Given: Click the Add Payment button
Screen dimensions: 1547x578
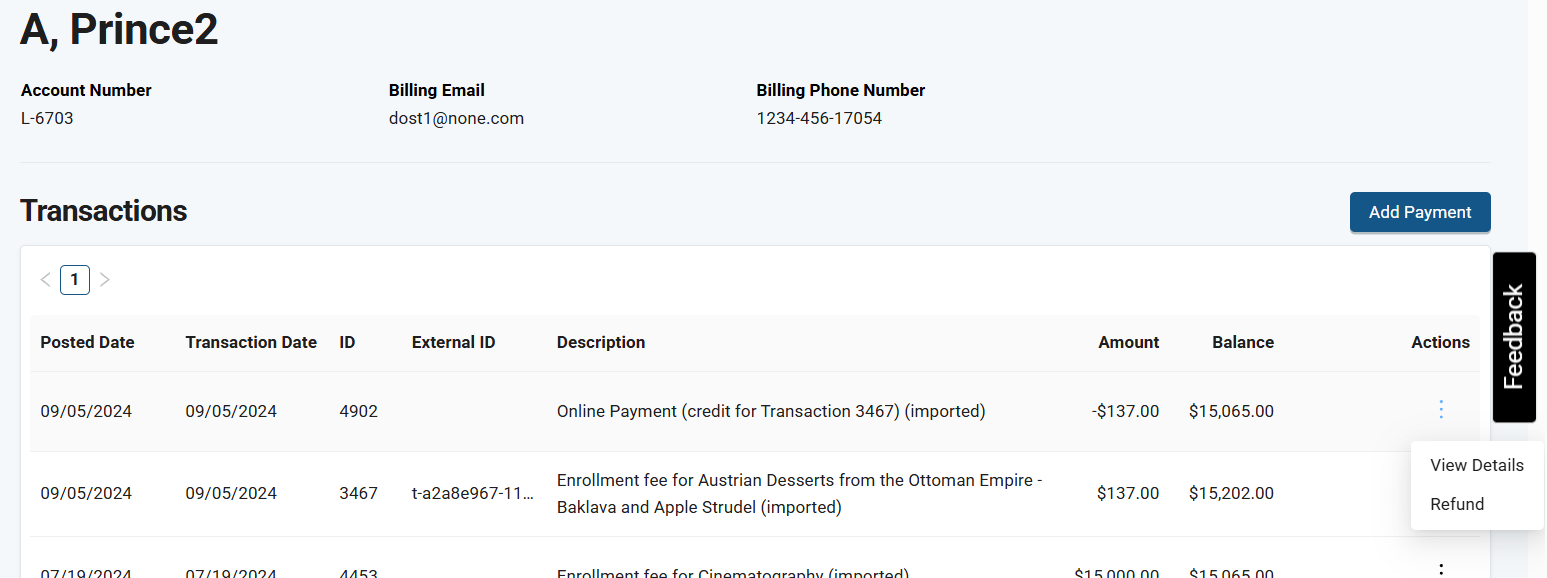Looking at the screenshot, I should tap(1419, 212).
